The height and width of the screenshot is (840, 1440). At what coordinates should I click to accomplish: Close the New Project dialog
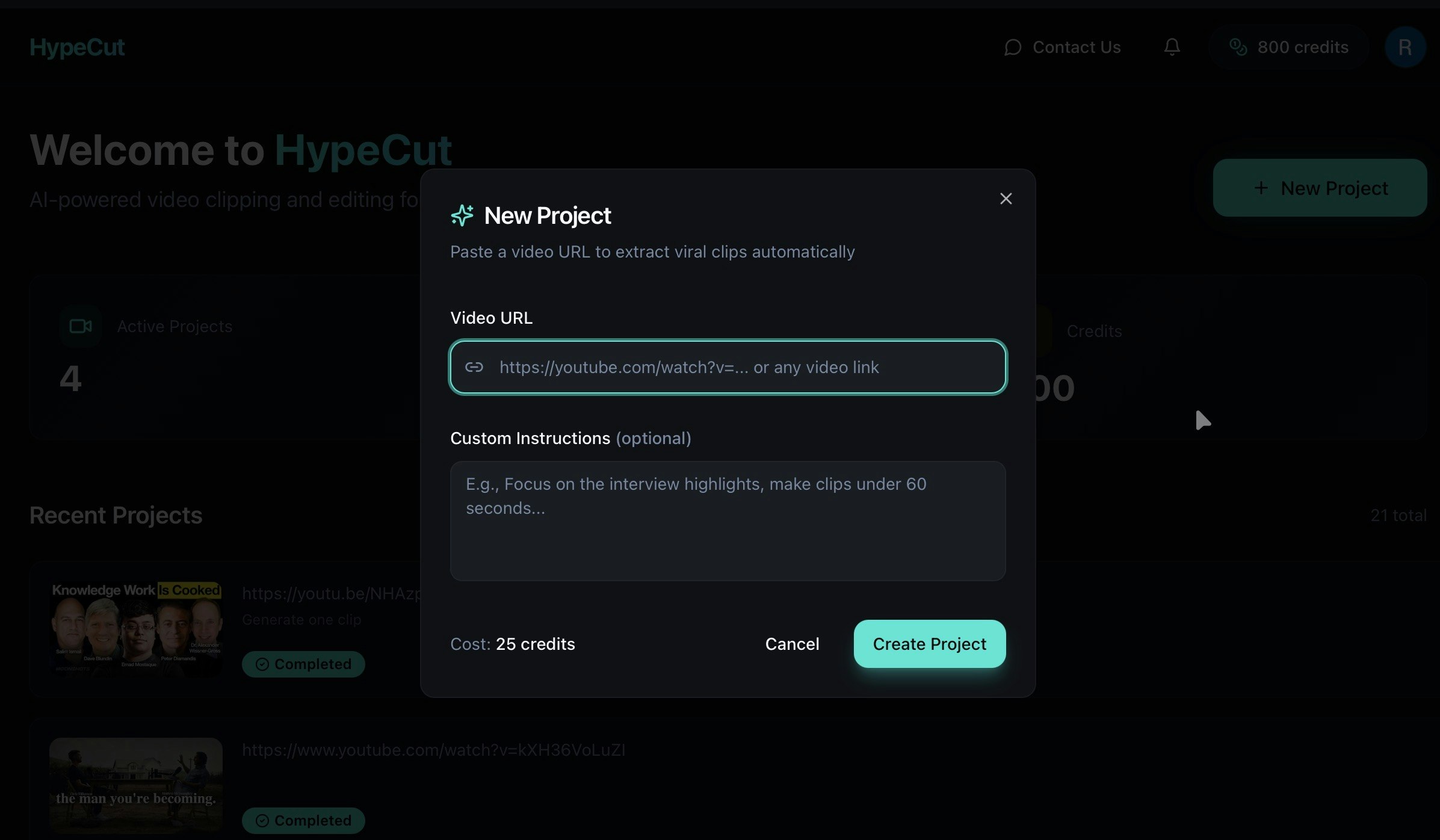click(x=1006, y=199)
